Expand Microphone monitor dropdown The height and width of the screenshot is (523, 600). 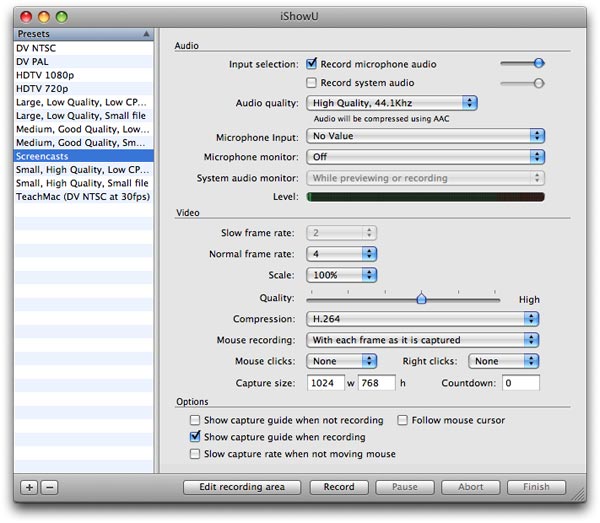click(426, 157)
